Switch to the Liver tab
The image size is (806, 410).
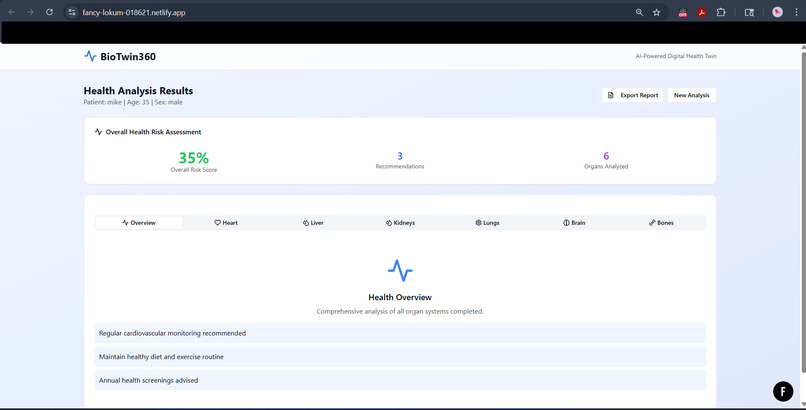pyautogui.click(x=313, y=222)
